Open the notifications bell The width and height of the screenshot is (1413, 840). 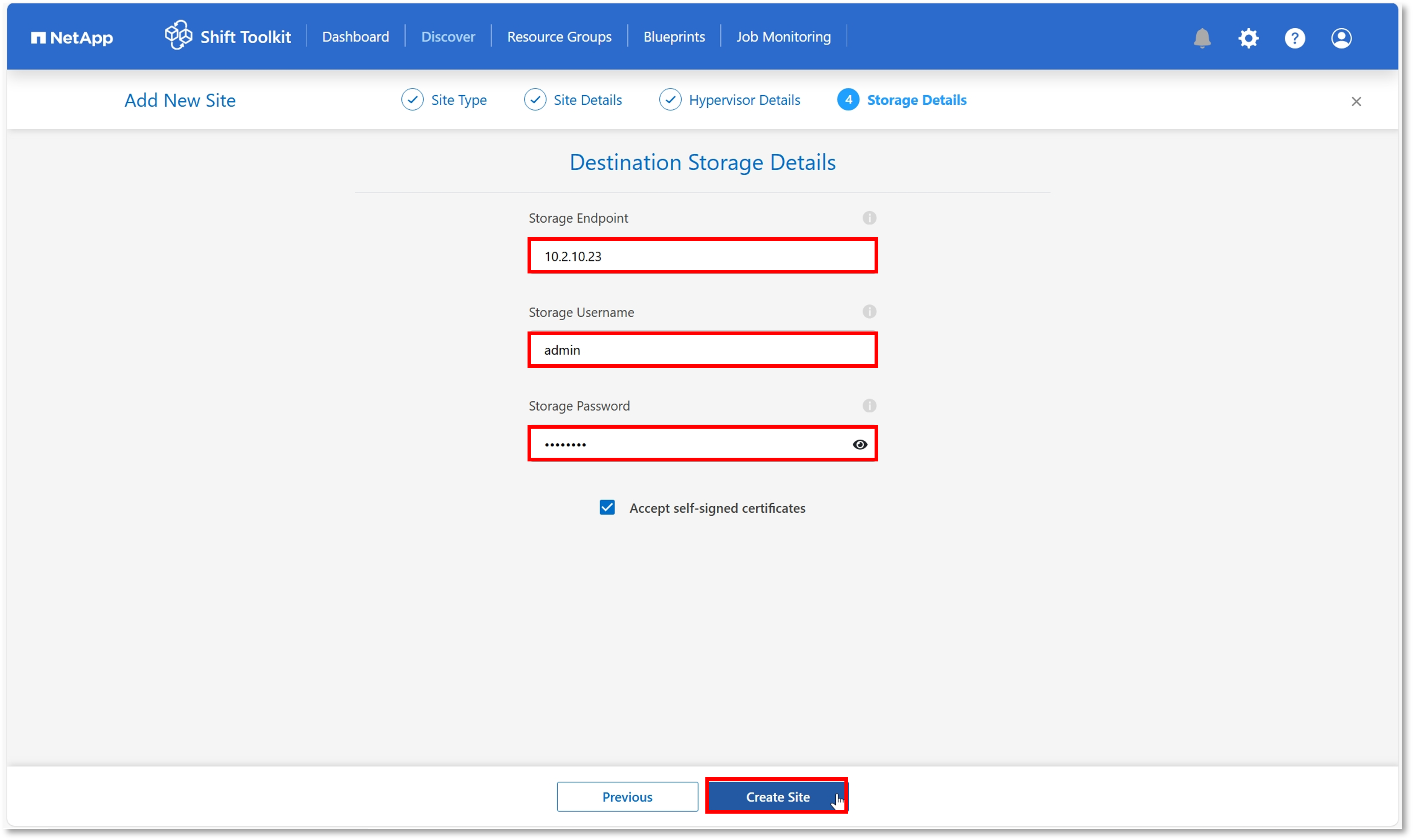[1202, 38]
